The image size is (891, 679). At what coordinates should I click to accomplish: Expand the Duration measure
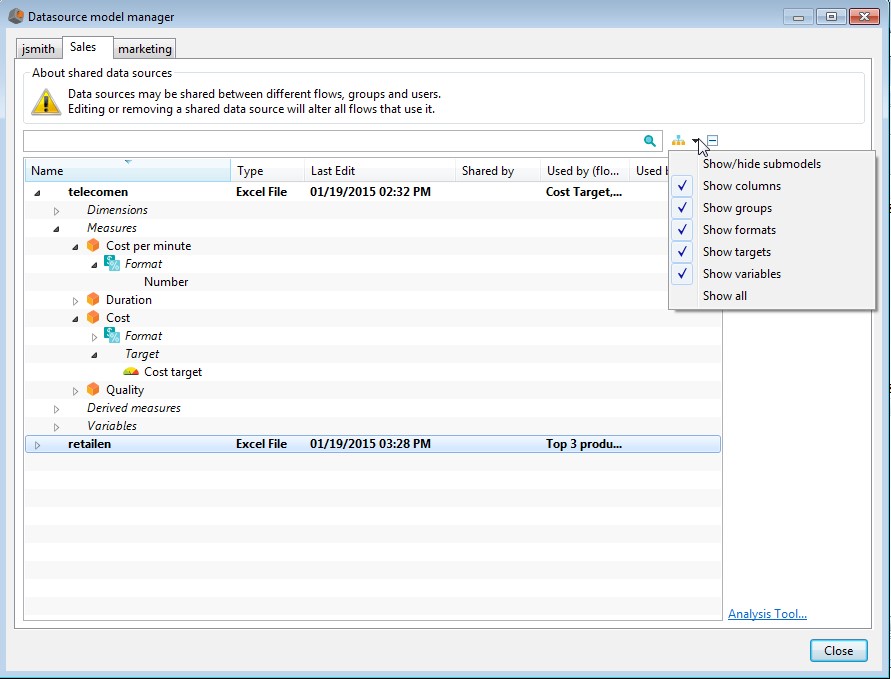[x=75, y=301]
